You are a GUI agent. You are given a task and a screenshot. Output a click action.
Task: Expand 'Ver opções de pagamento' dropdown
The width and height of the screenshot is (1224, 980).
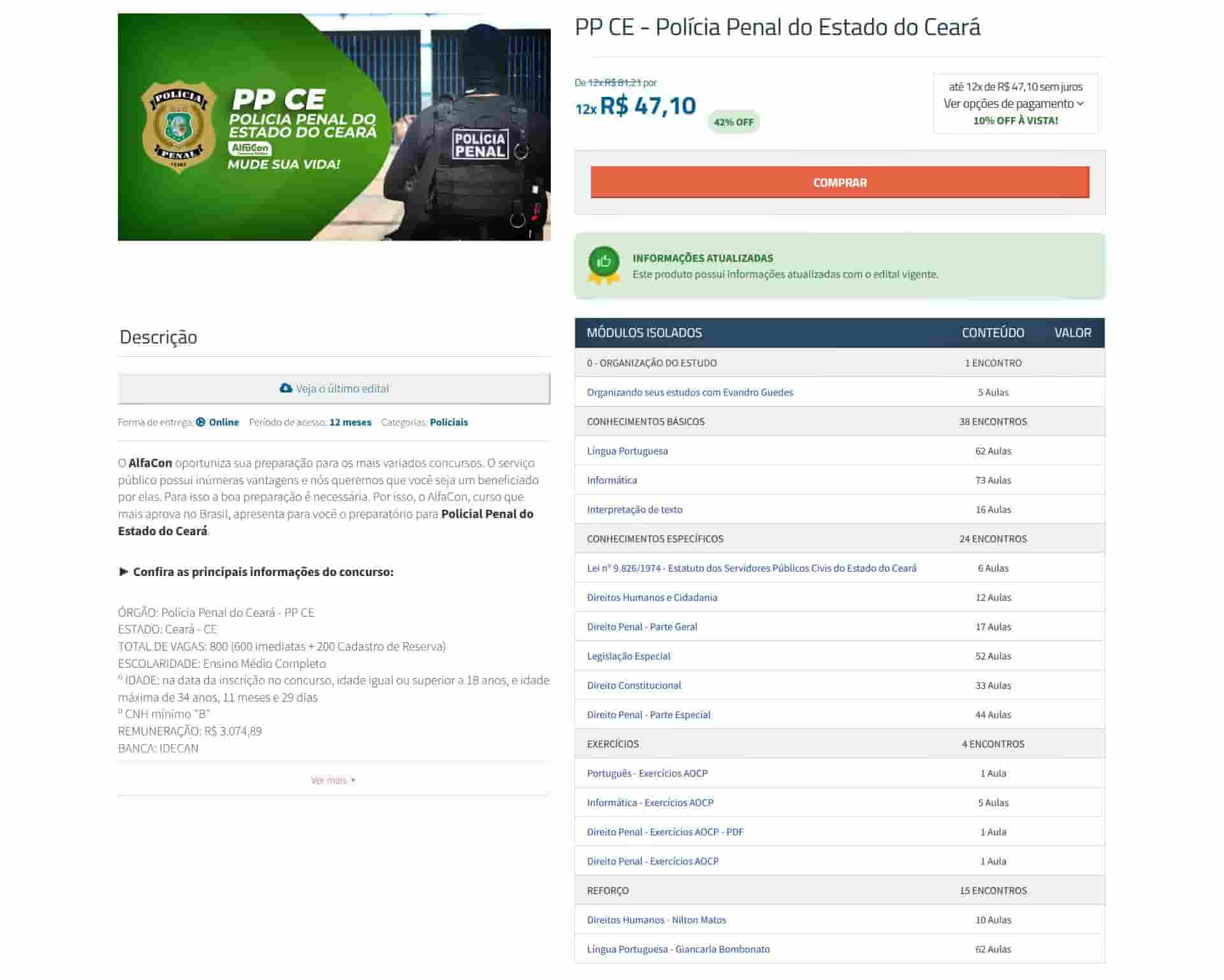[x=1014, y=103]
